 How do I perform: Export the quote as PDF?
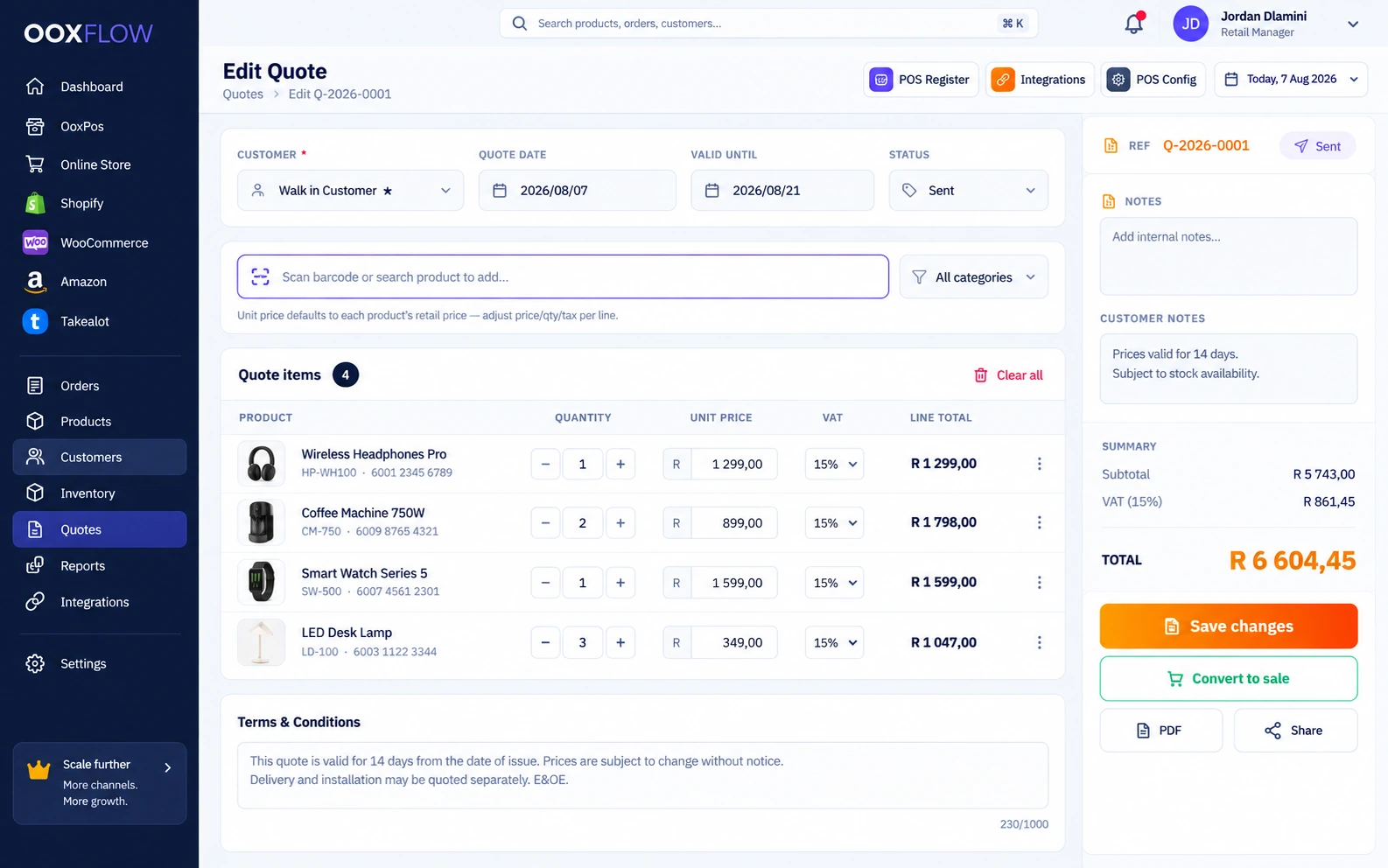1160,731
